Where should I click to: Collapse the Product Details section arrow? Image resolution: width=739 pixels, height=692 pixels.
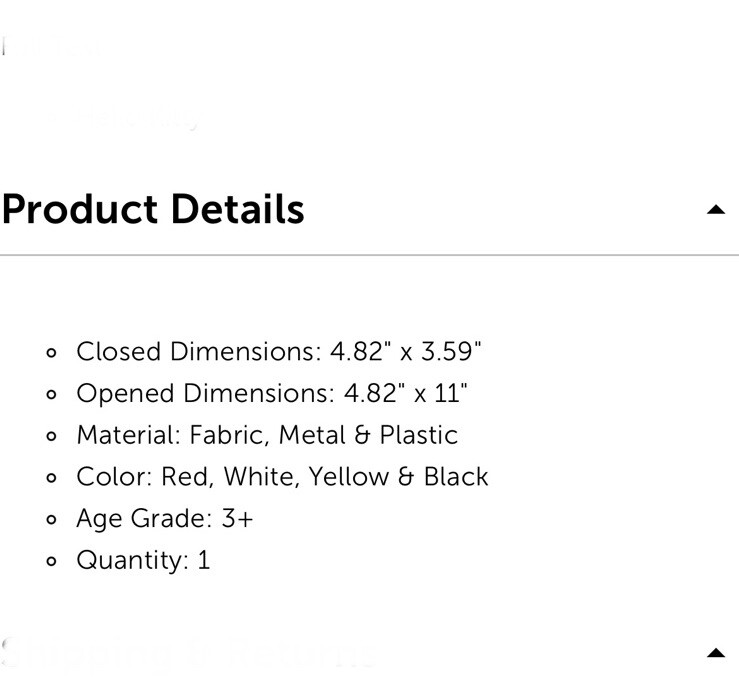715,209
